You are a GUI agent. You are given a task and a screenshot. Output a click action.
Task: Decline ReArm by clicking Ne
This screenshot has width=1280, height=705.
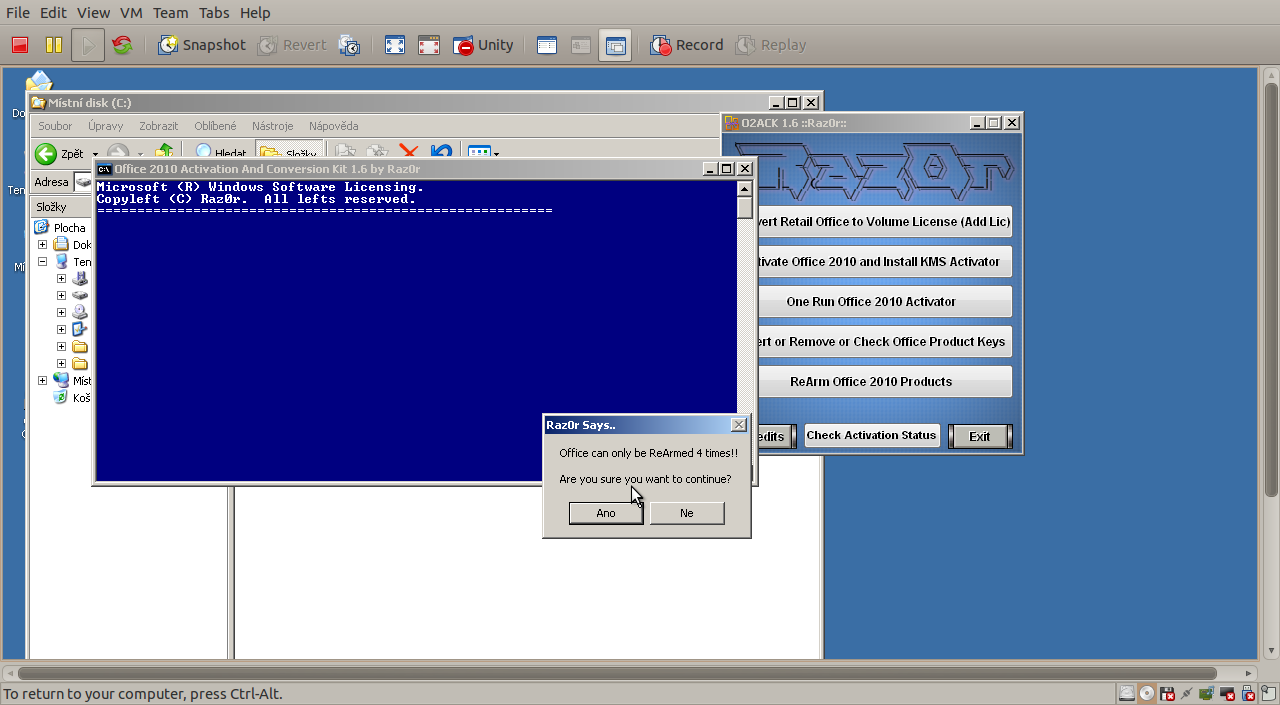687,513
